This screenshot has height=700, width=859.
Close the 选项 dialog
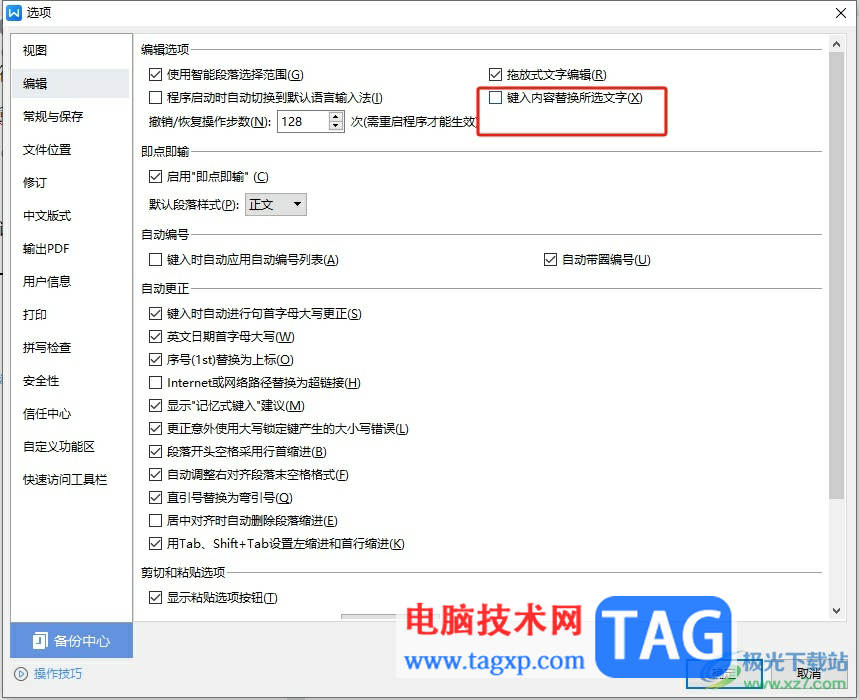[840, 13]
